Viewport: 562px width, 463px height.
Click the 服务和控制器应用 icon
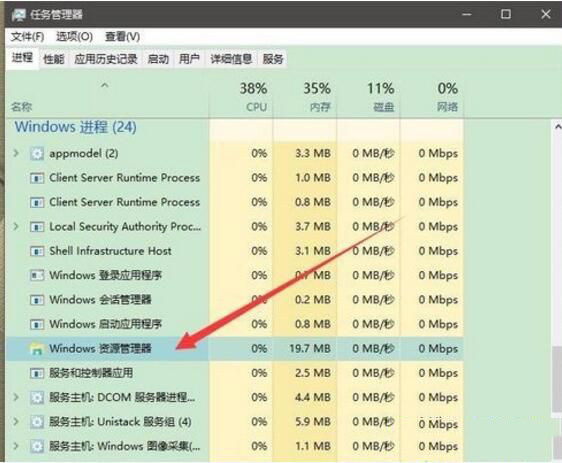pyautogui.click(x=37, y=373)
